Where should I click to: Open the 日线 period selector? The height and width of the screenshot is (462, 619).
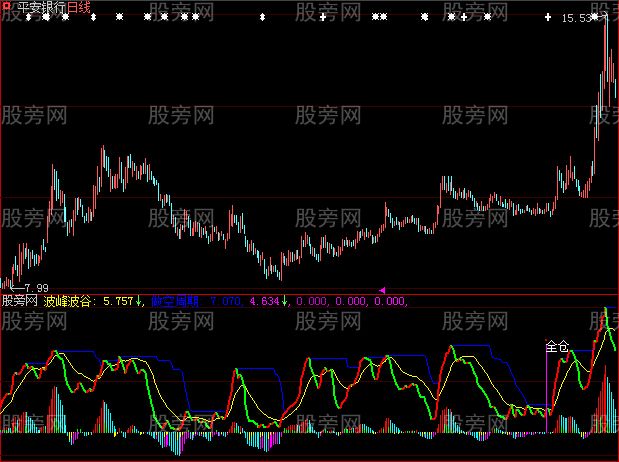pyautogui.click(x=78, y=8)
